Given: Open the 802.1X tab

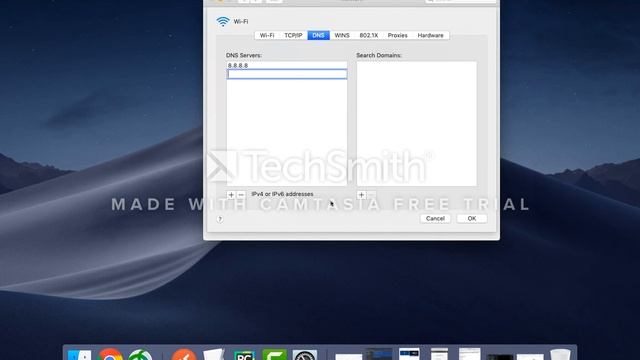Looking at the screenshot, I should click(369, 36).
